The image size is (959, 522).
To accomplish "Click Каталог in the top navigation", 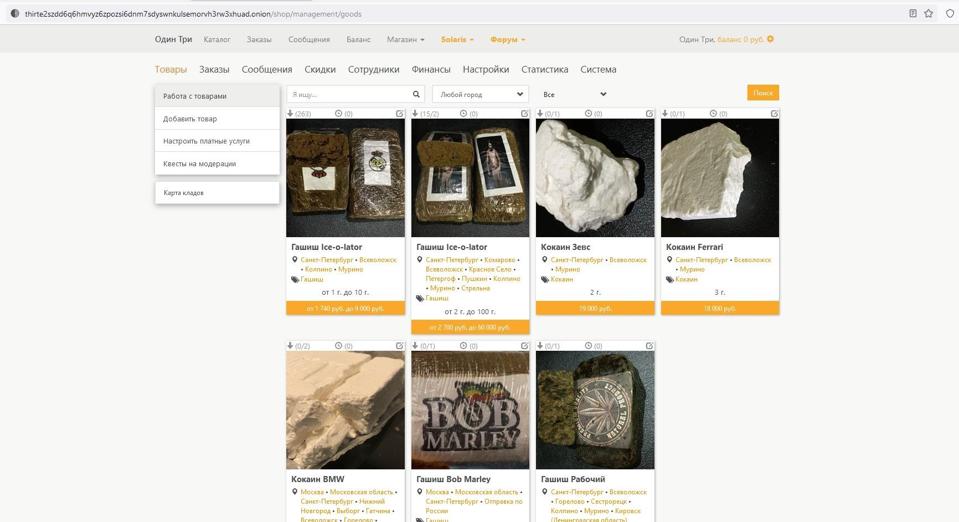I will coord(217,39).
